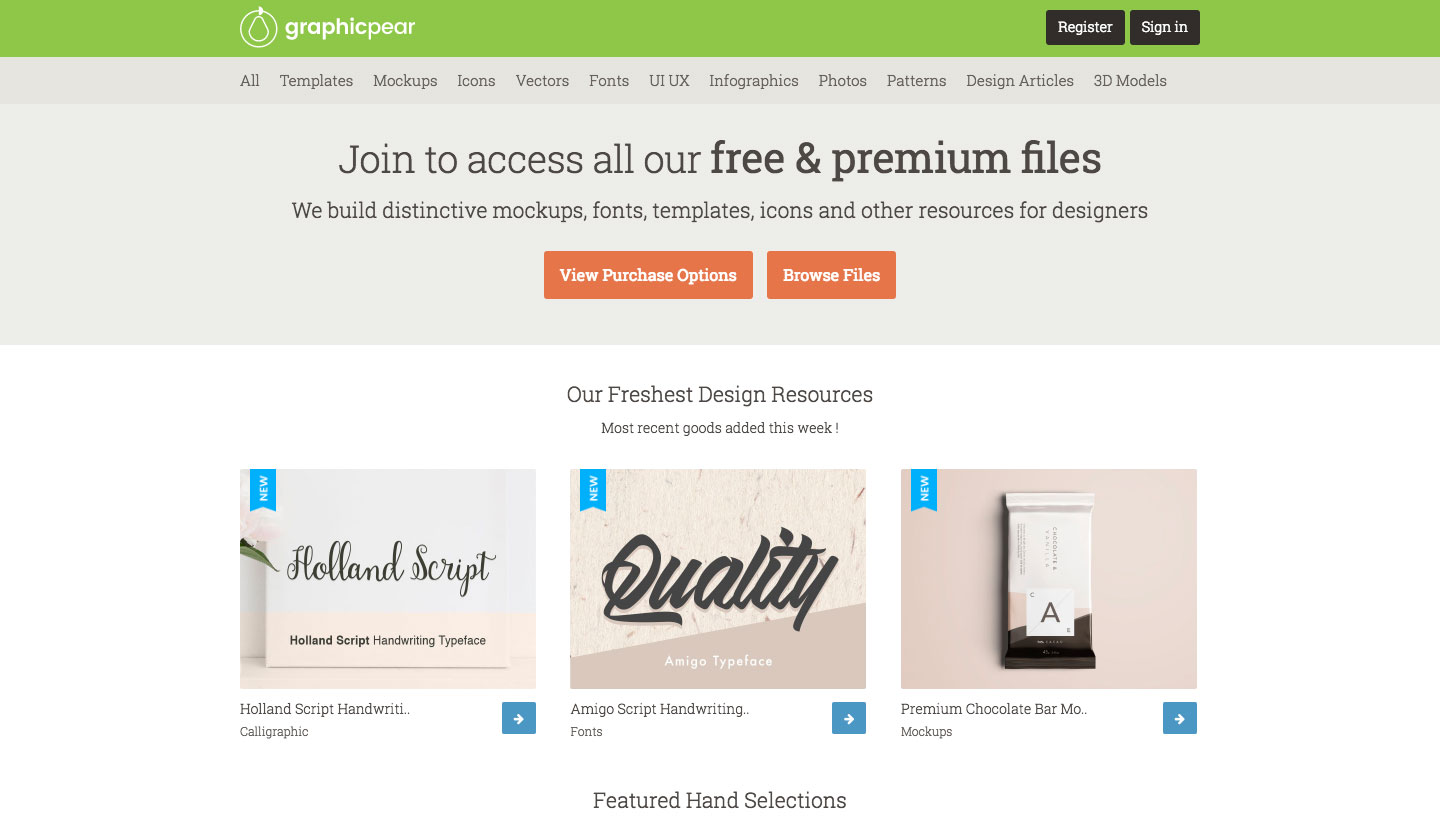Browse the Fonts category
Image resolution: width=1440 pixels, height=825 pixels.
coord(609,81)
